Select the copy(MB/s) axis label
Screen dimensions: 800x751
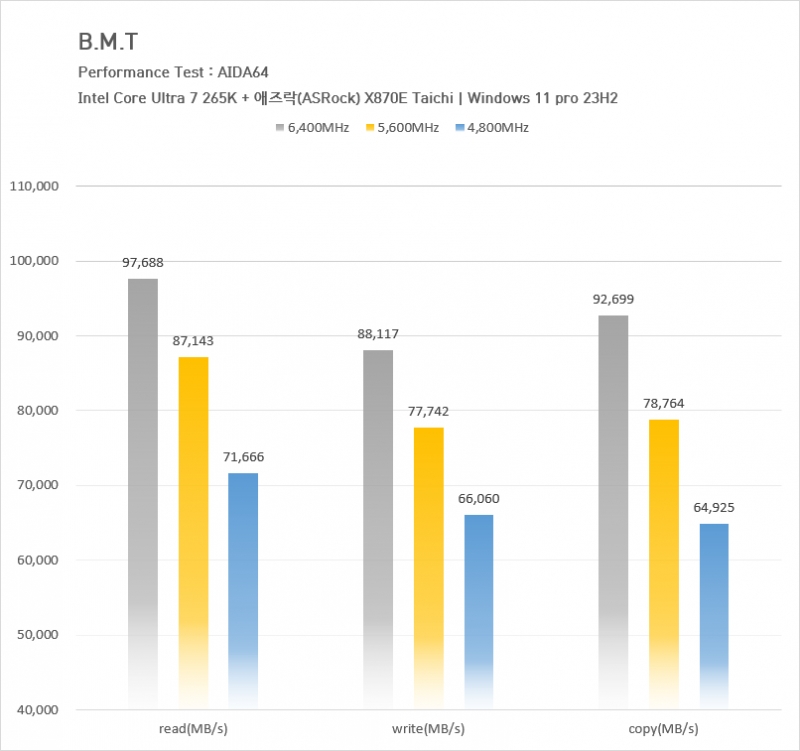click(663, 729)
